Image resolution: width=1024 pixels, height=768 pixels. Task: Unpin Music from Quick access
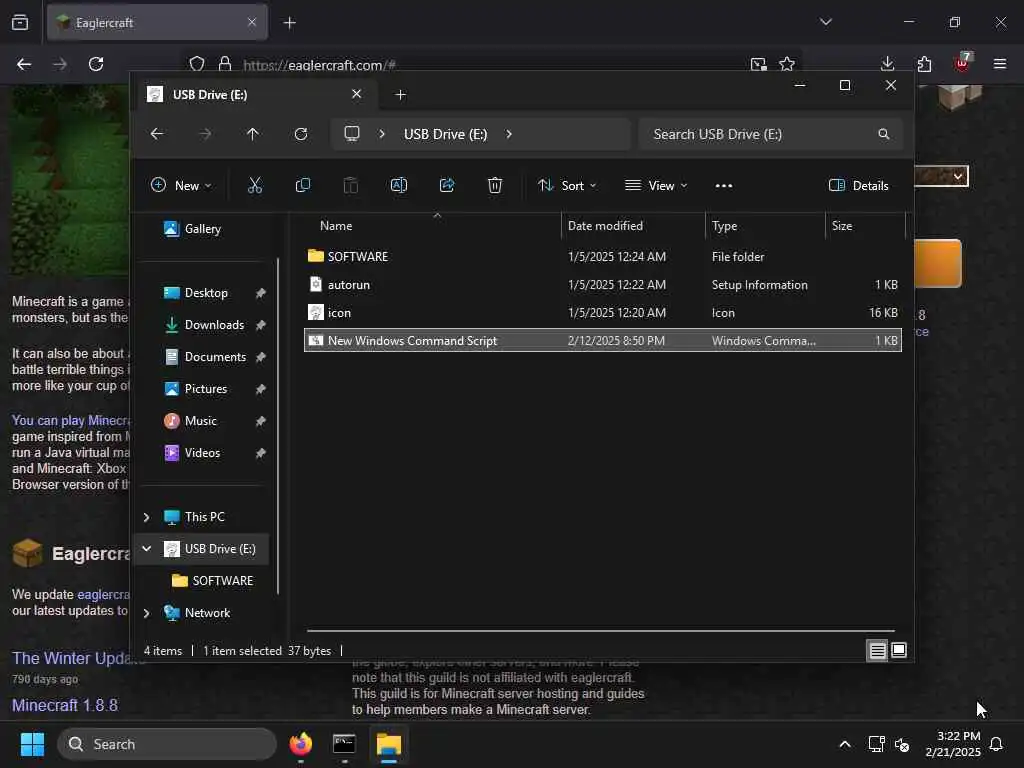pyautogui.click(x=261, y=421)
